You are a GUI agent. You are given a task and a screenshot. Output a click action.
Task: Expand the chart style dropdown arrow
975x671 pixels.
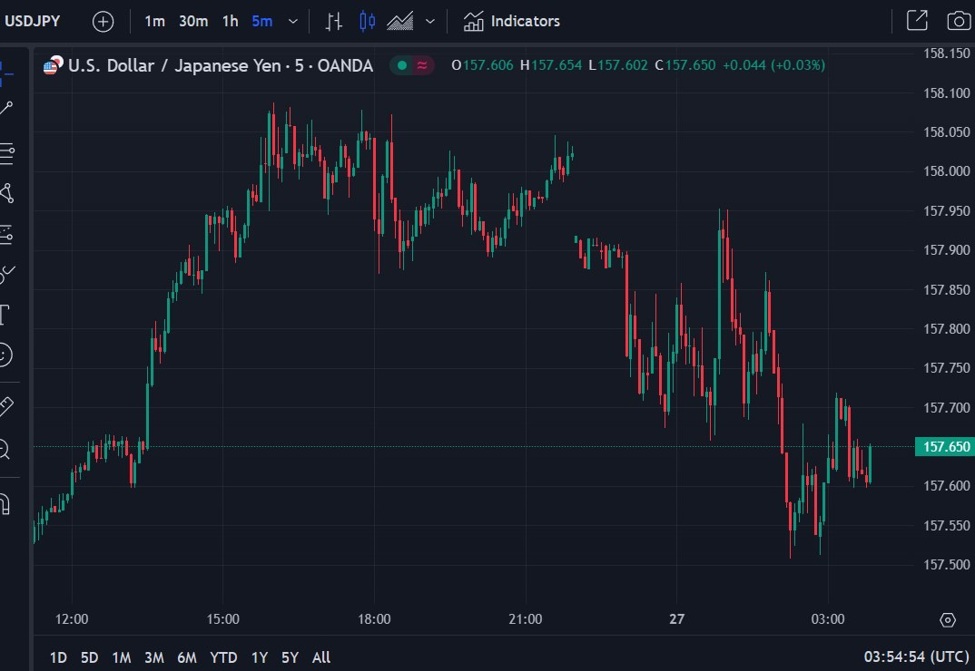430,21
